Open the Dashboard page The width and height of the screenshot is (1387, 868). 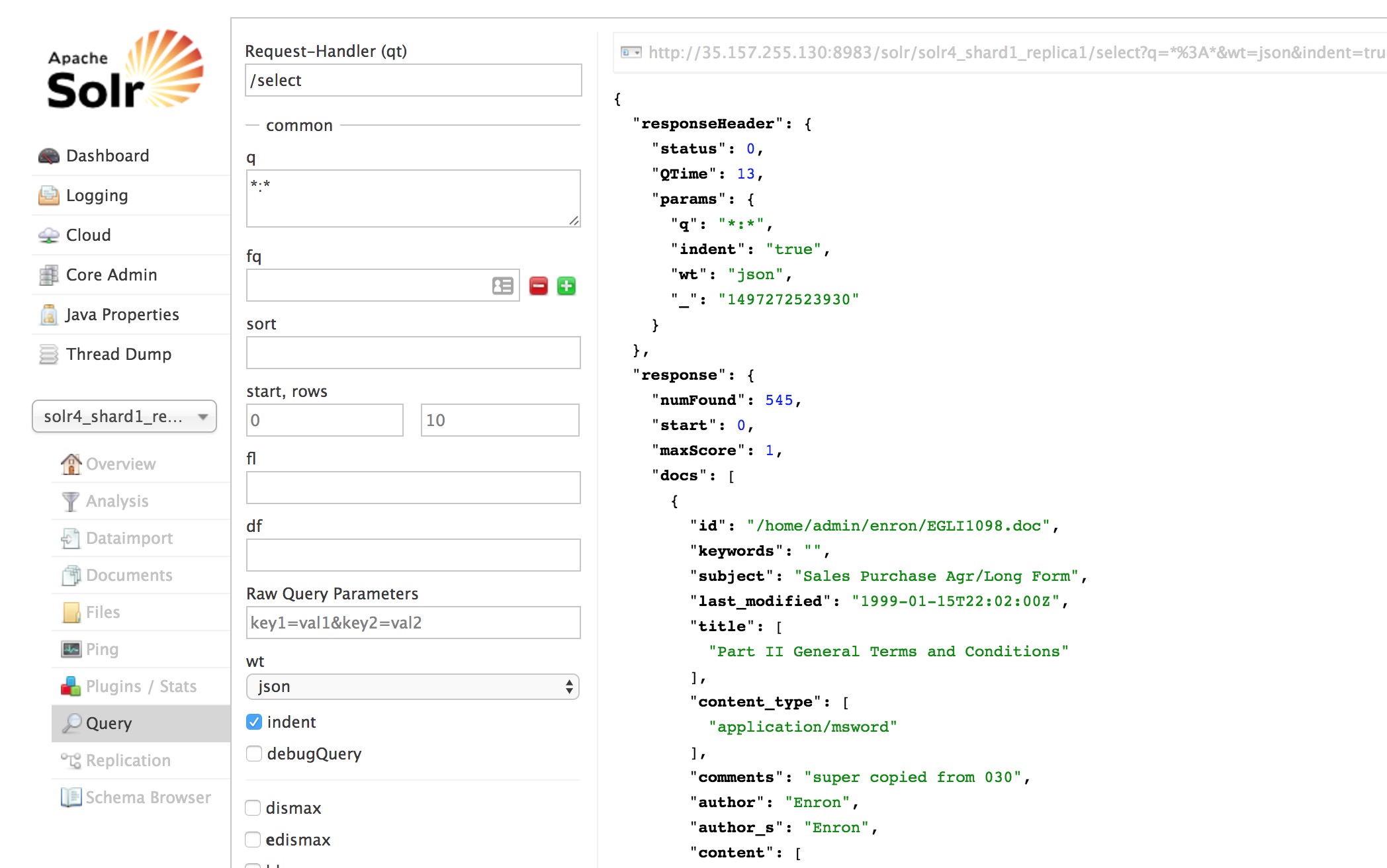tap(108, 156)
